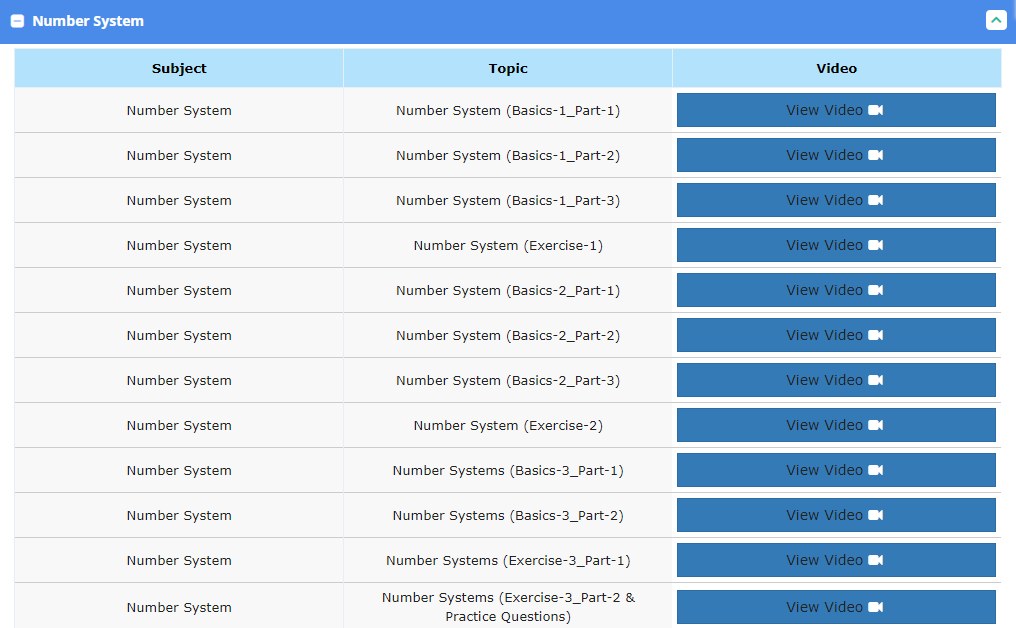Click camera icon in Exercise-1 row
Viewport: 1016px width, 628px height.
pyautogui.click(x=875, y=245)
